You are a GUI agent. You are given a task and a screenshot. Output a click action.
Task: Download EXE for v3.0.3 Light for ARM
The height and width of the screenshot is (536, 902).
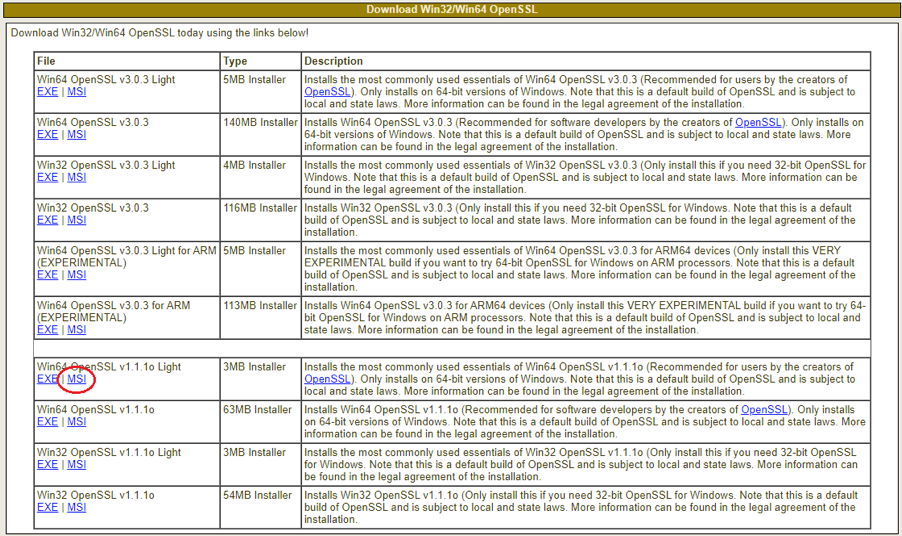coord(47,275)
